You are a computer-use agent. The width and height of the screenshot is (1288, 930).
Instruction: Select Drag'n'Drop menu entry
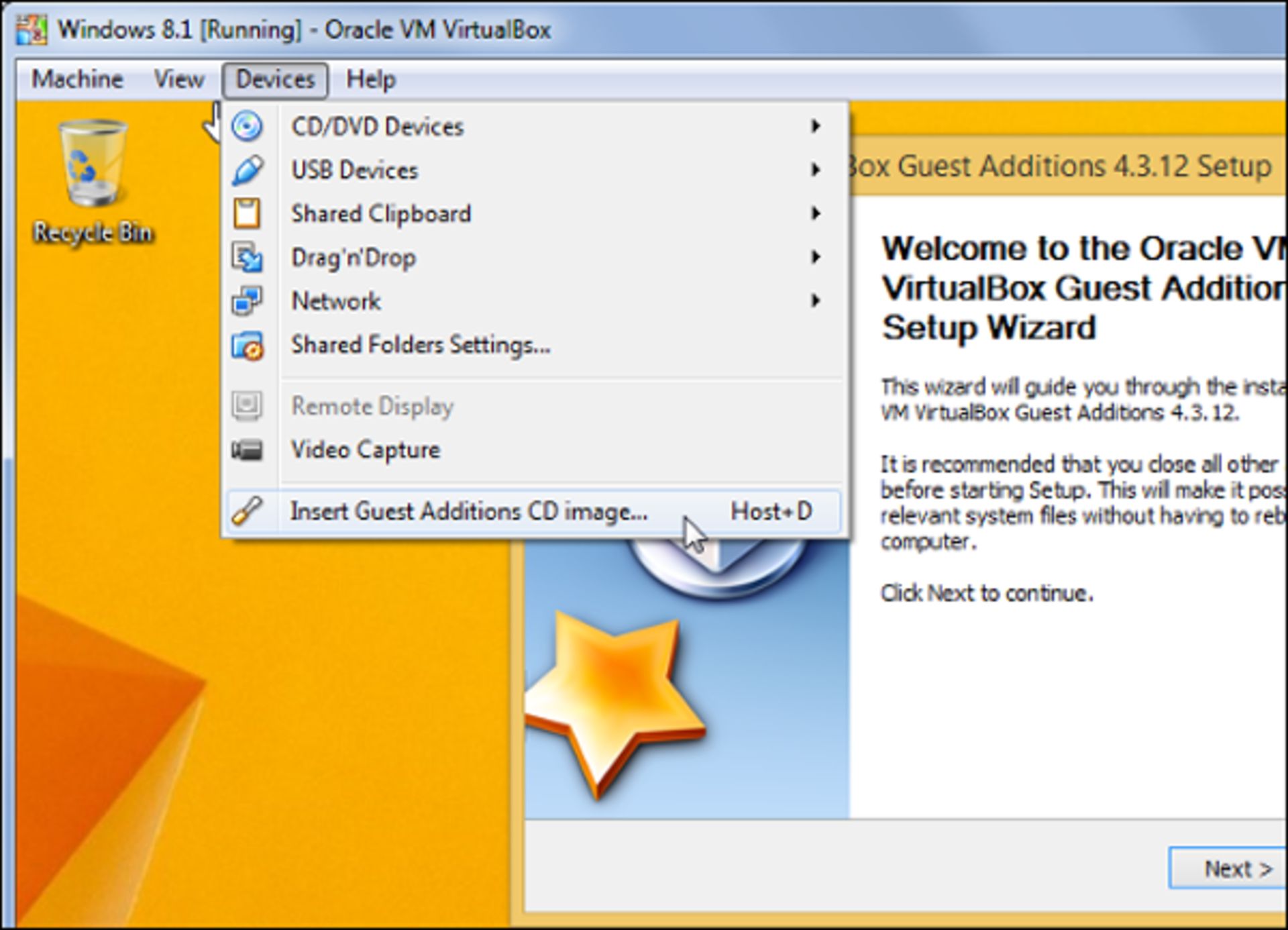pos(535,257)
